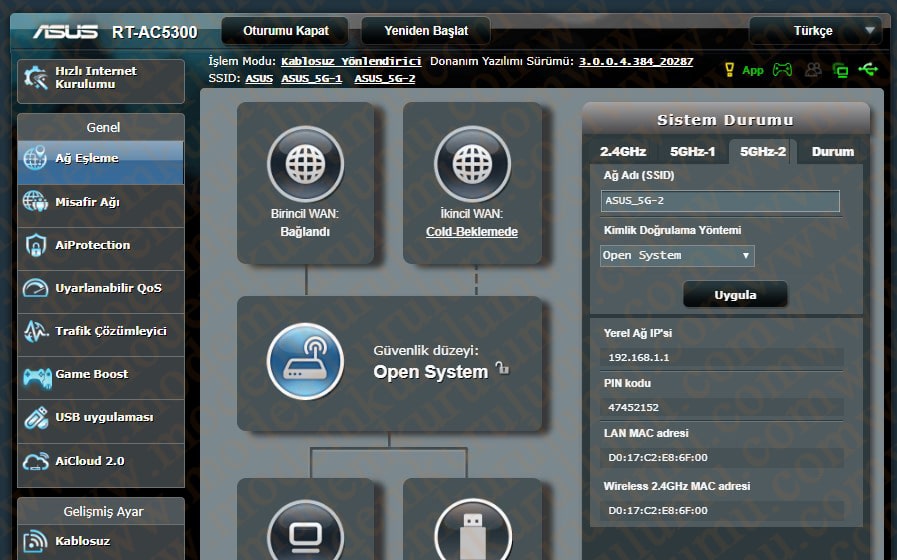Click the Hızlı Internet Kurulumu button

coord(101,81)
